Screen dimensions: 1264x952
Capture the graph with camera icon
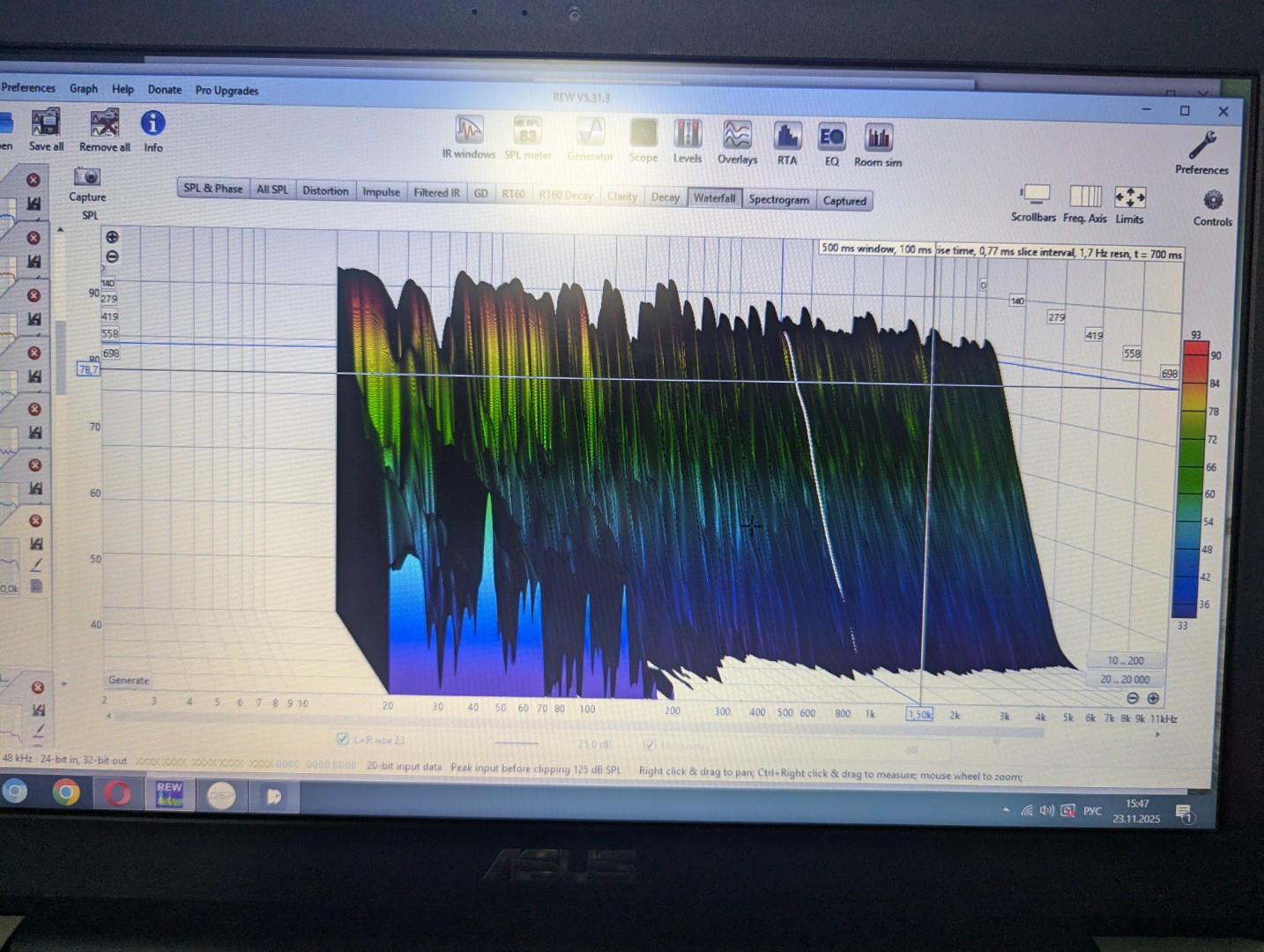[87, 178]
